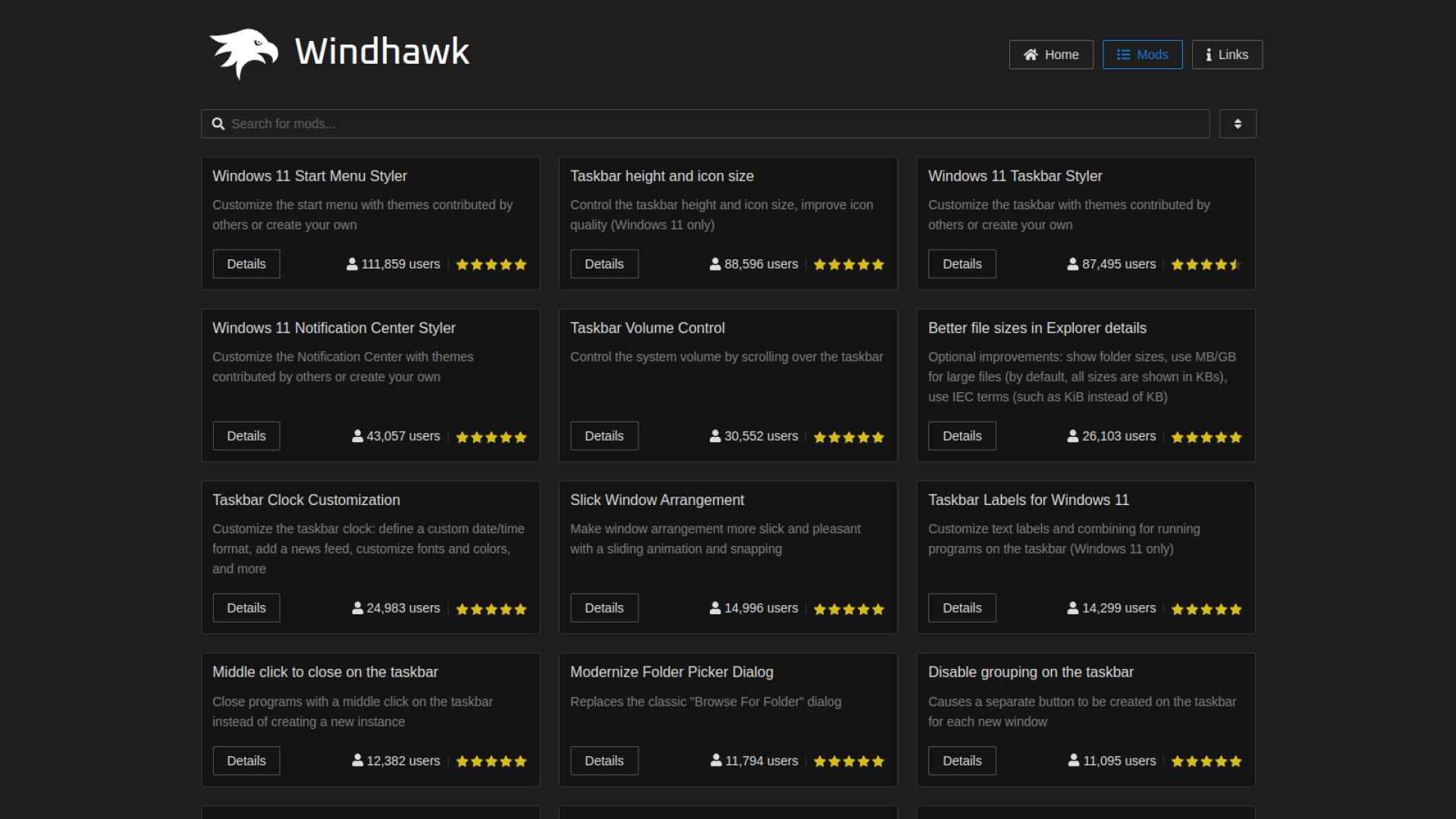The height and width of the screenshot is (819, 1456).
Task: Click the Windhawk eagle logo
Action: tap(241, 53)
